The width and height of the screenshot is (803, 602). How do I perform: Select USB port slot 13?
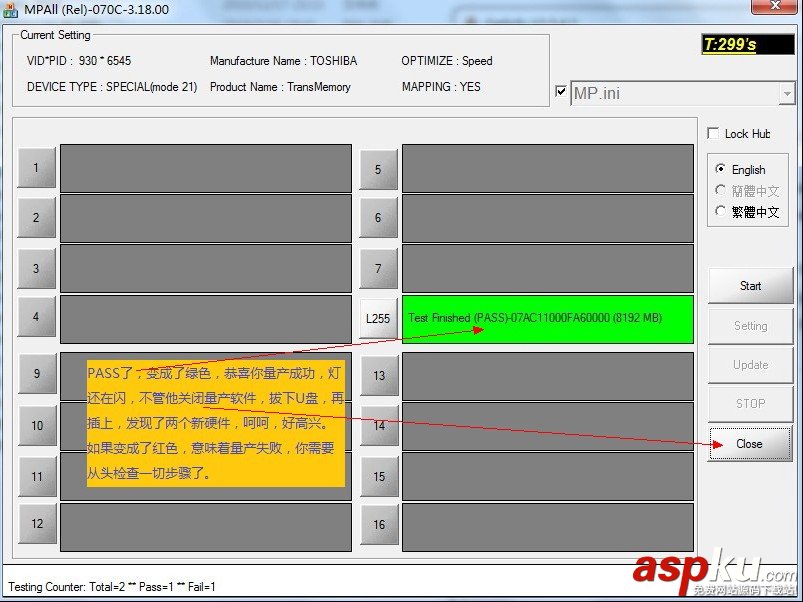point(378,375)
